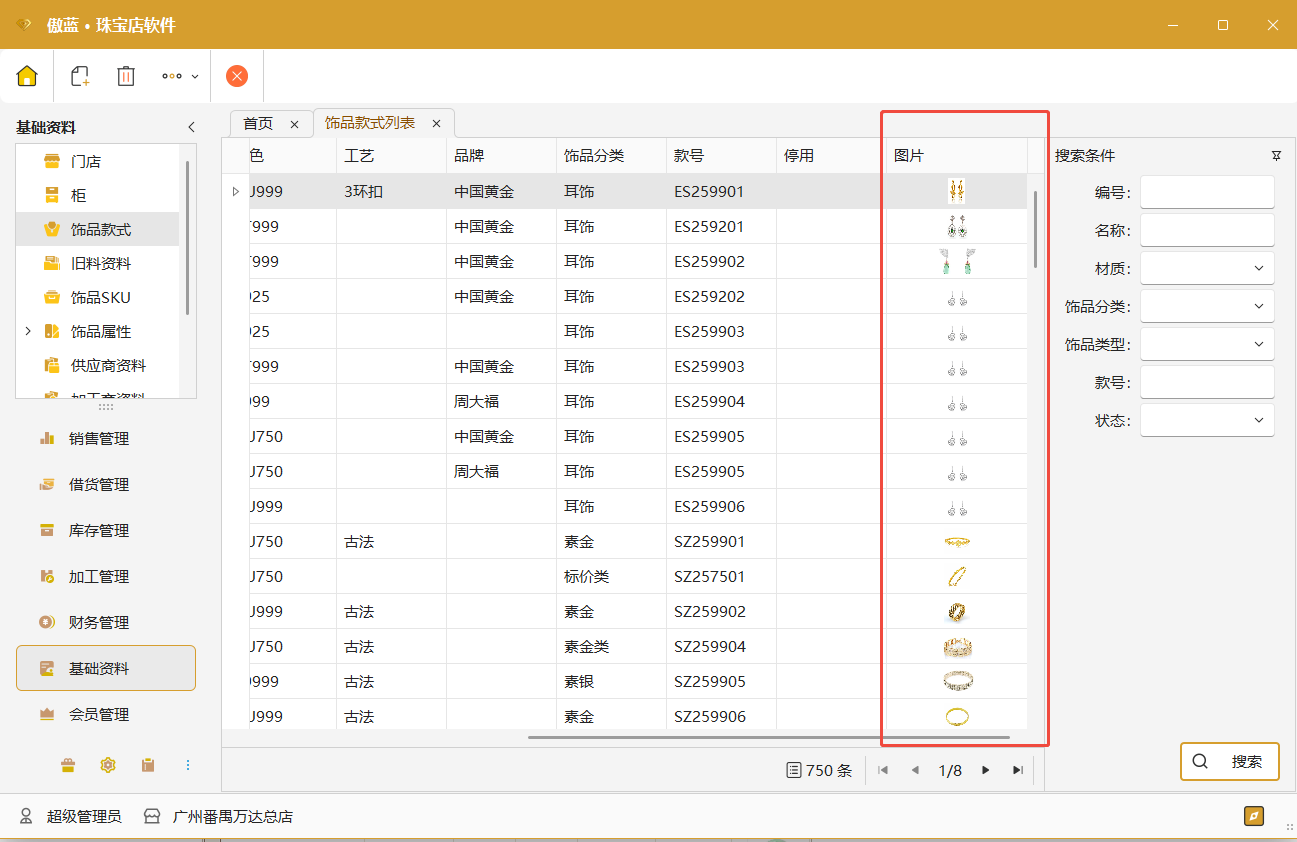Open the 门店 tree item
The height and width of the screenshot is (842, 1297).
[85, 161]
